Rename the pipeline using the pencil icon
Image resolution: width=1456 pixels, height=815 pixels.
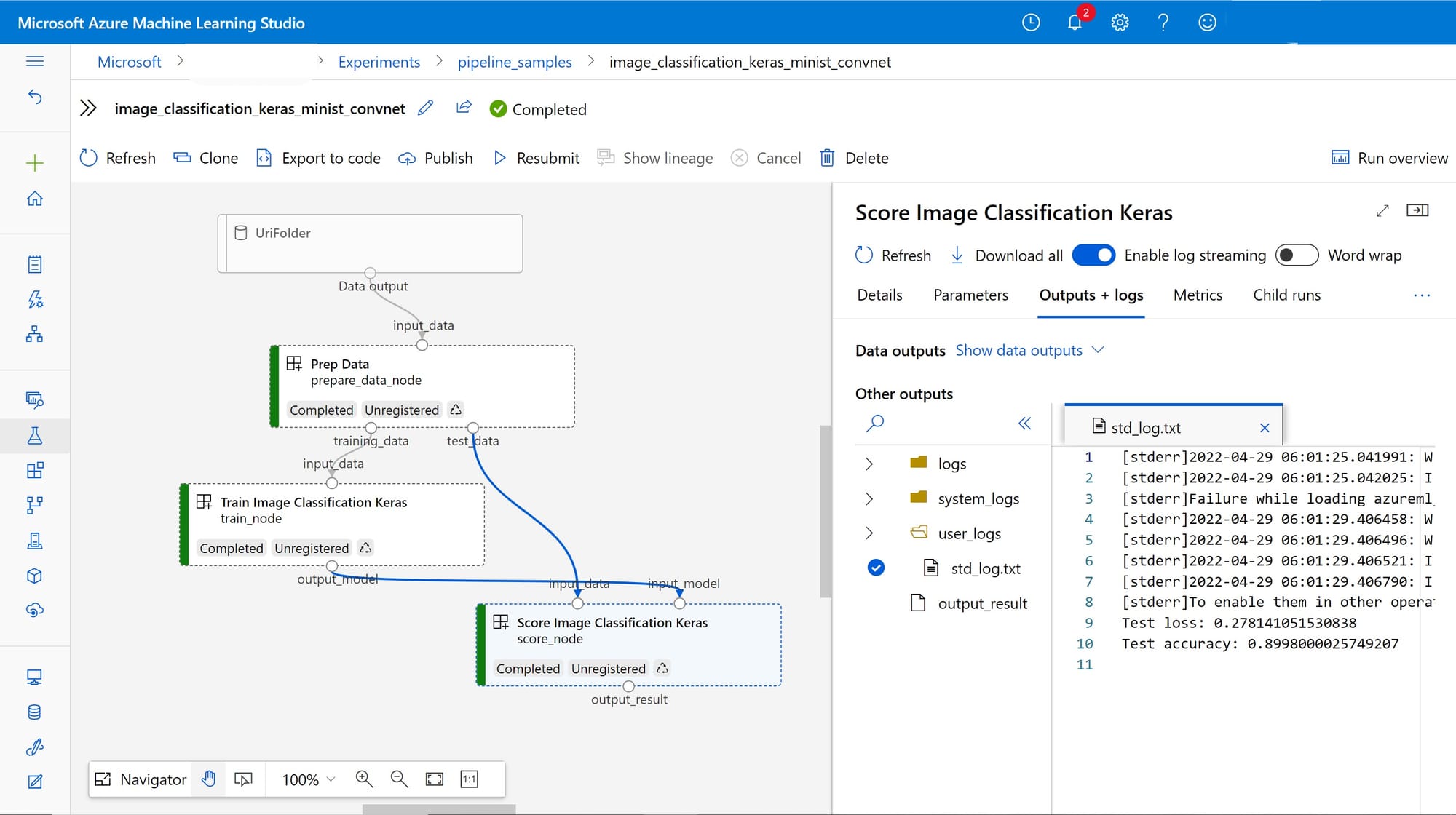point(426,108)
